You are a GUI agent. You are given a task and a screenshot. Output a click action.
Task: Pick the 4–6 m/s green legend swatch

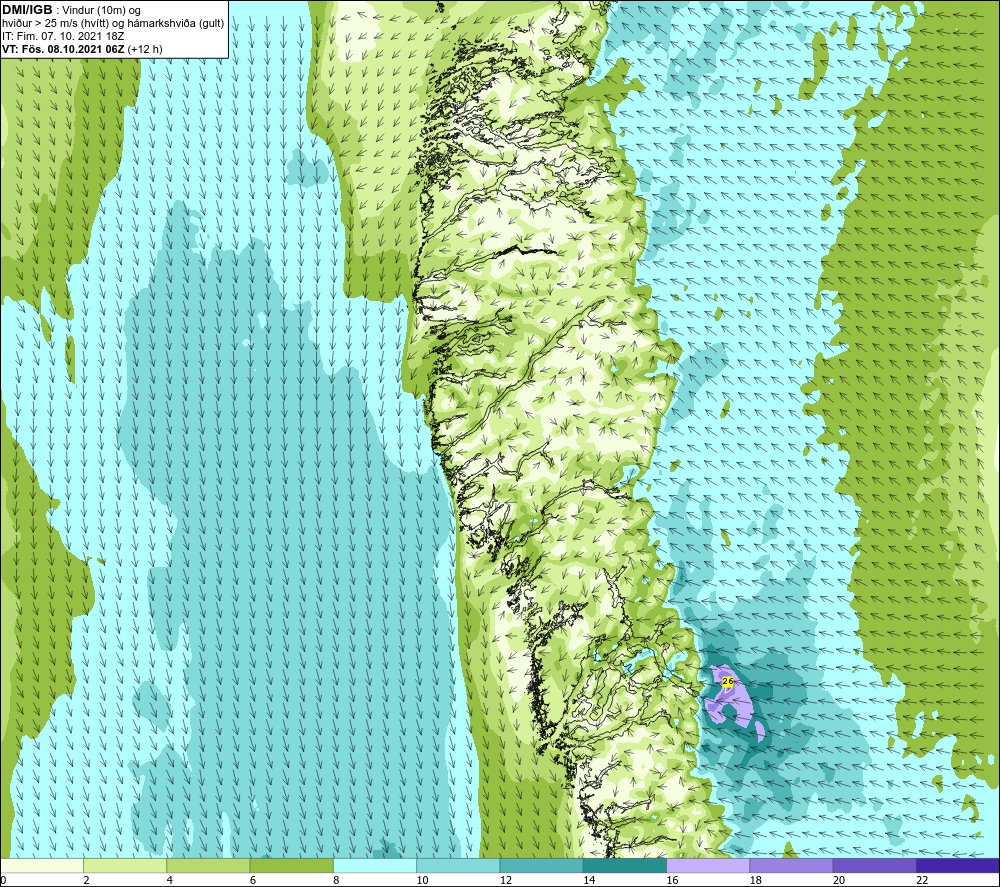tap(209, 865)
